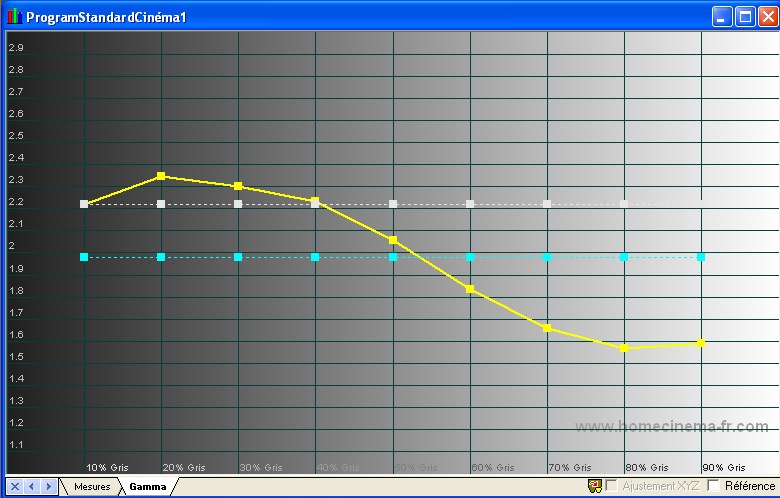Select the Gamma tab
Image resolution: width=780 pixels, height=498 pixels.
click(147, 486)
